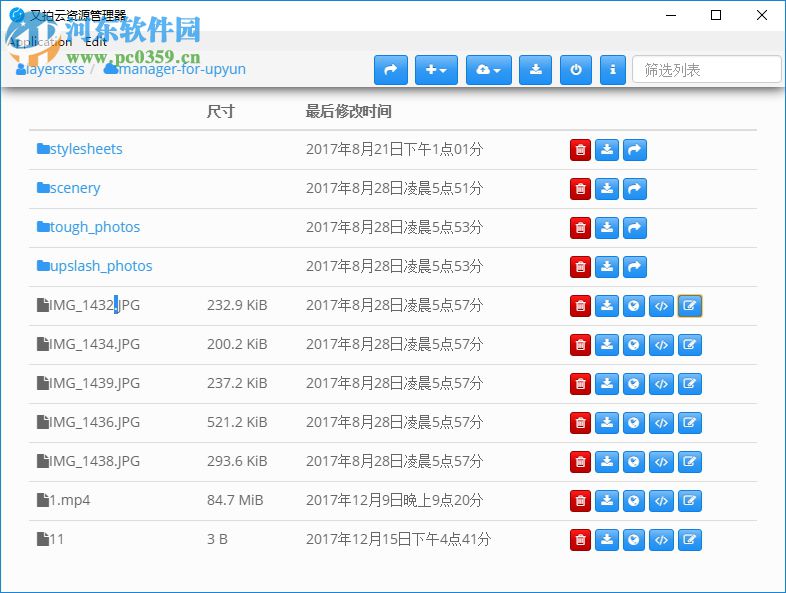
Task: Click the 521.2 KiB size value
Action: [237, 423]
